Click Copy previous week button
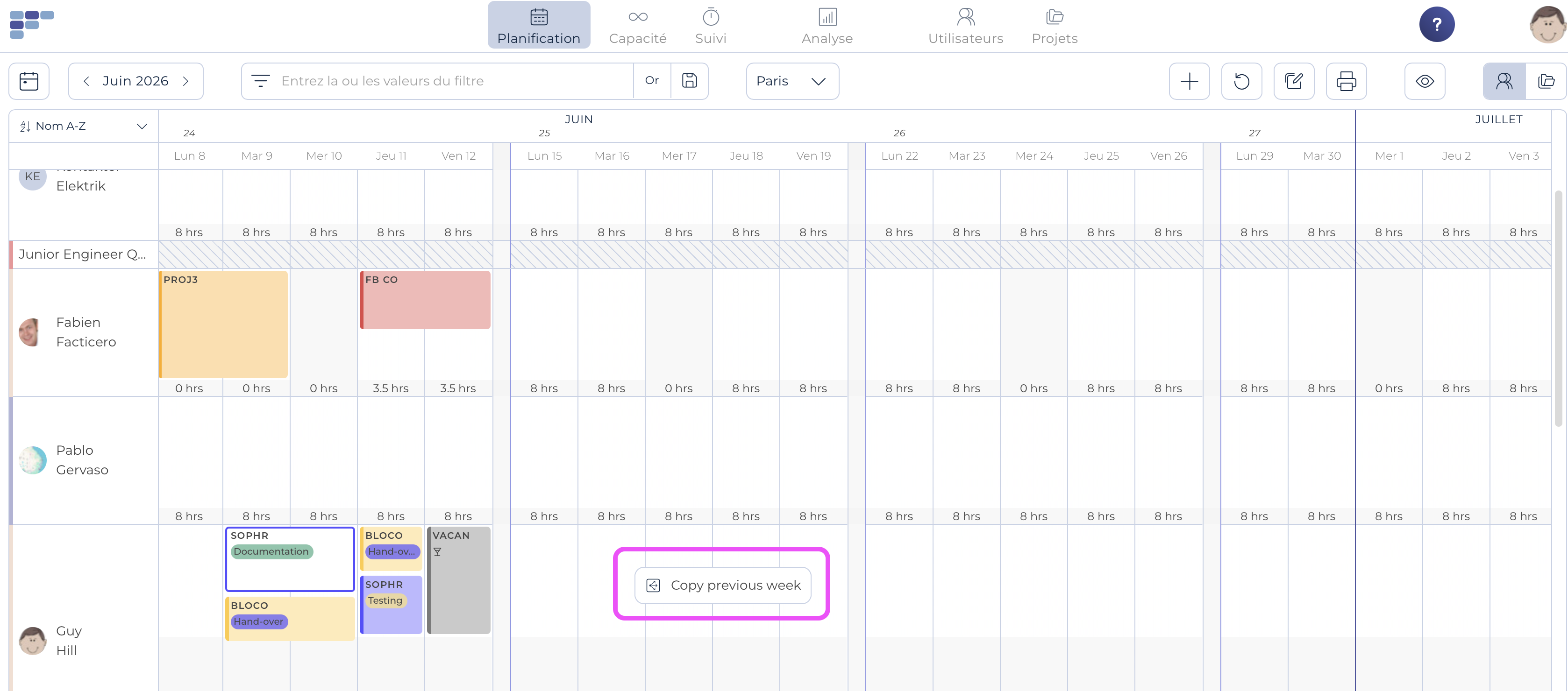Viewport: 1568px width, 691px height. pyautogui.click(x=722, y=585)
